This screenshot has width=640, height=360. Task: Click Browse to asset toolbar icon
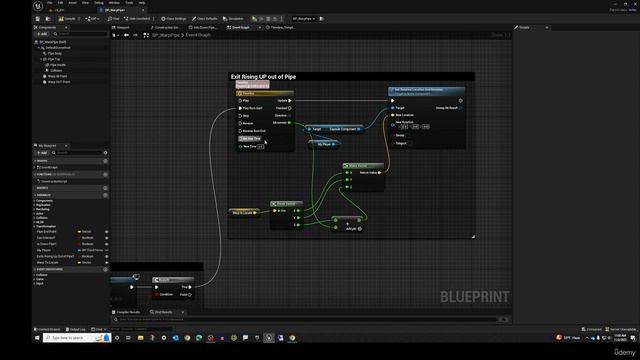48,19
